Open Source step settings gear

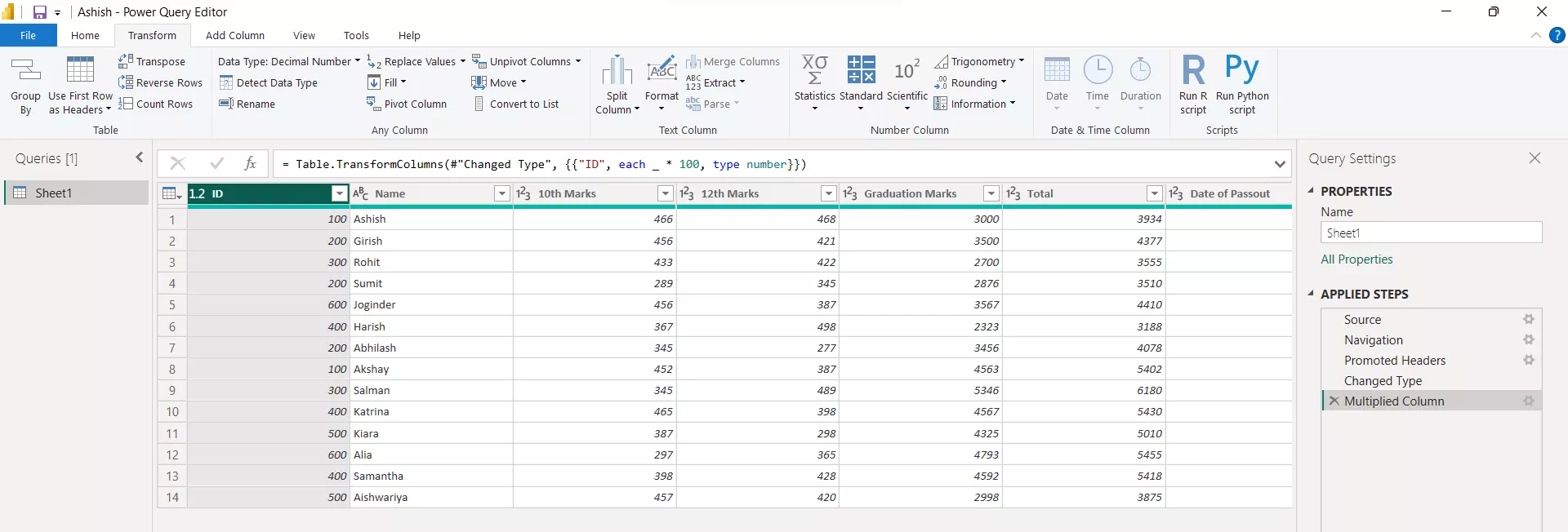click(x=1529, y=320)
